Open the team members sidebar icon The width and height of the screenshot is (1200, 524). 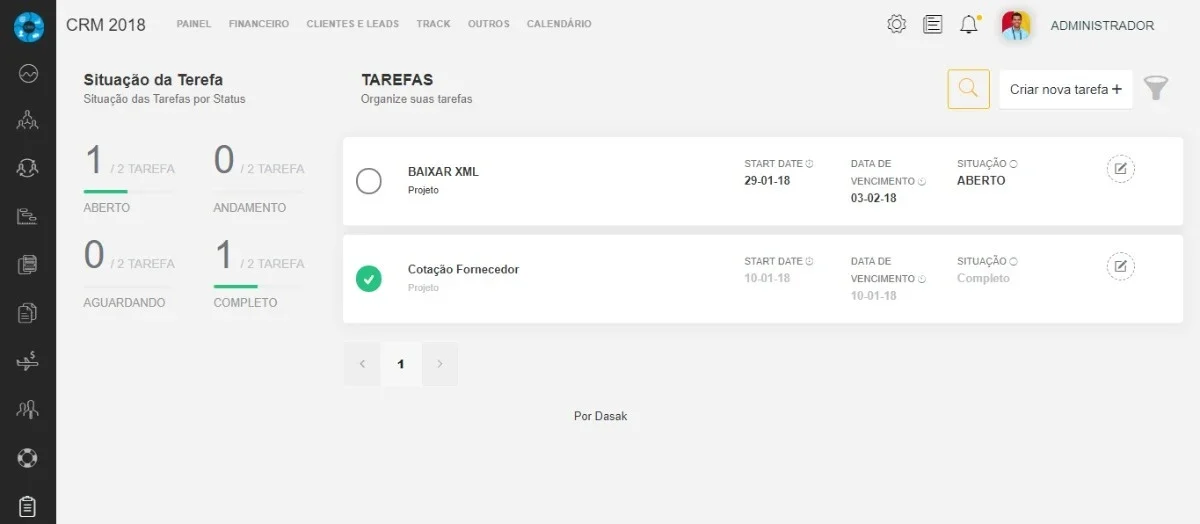[x=28, y=409]
